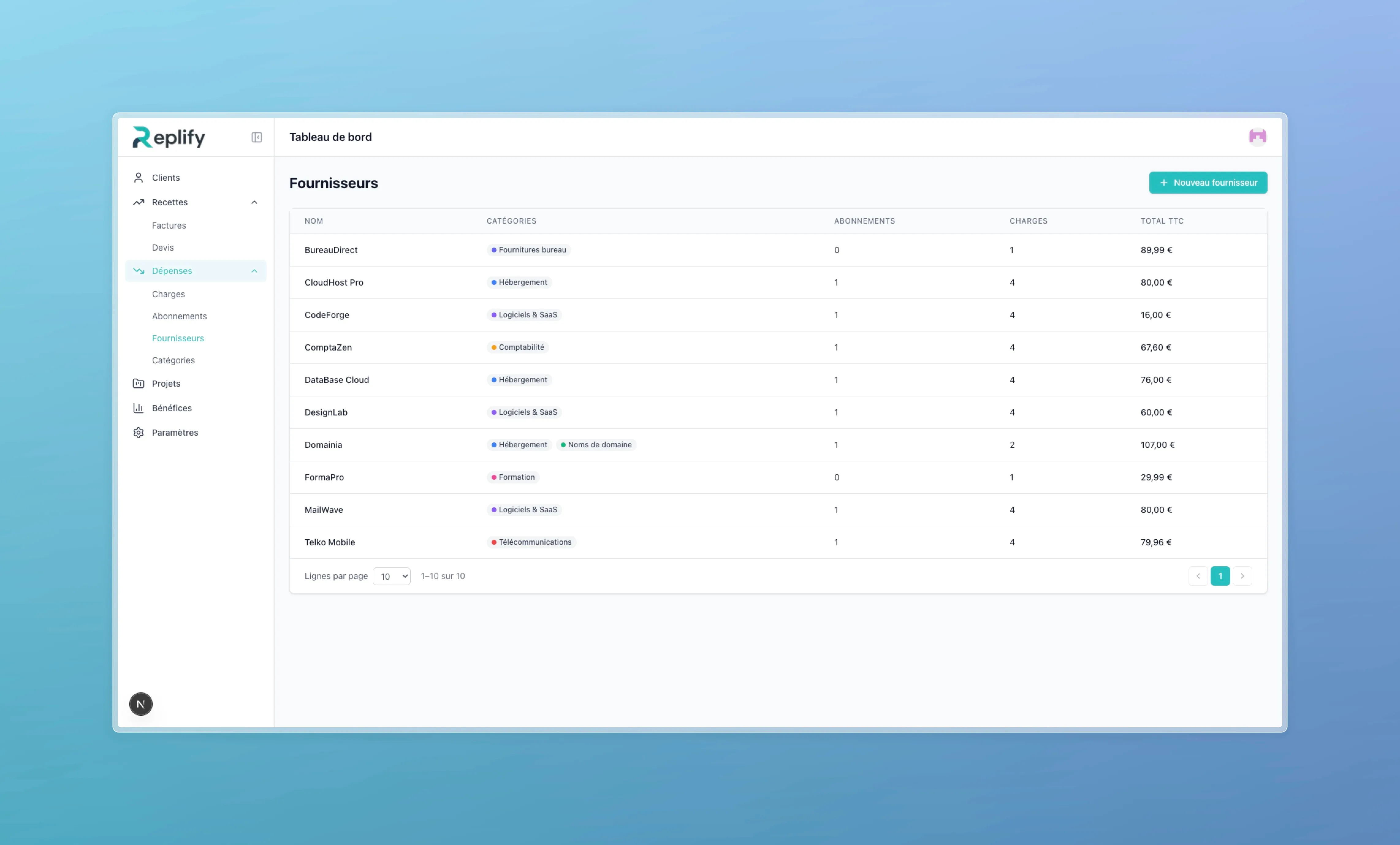This screenshot has width=1400, height=845.
Task: Collapse the Dépenses section chevron
Action: (x=254, y=271)
